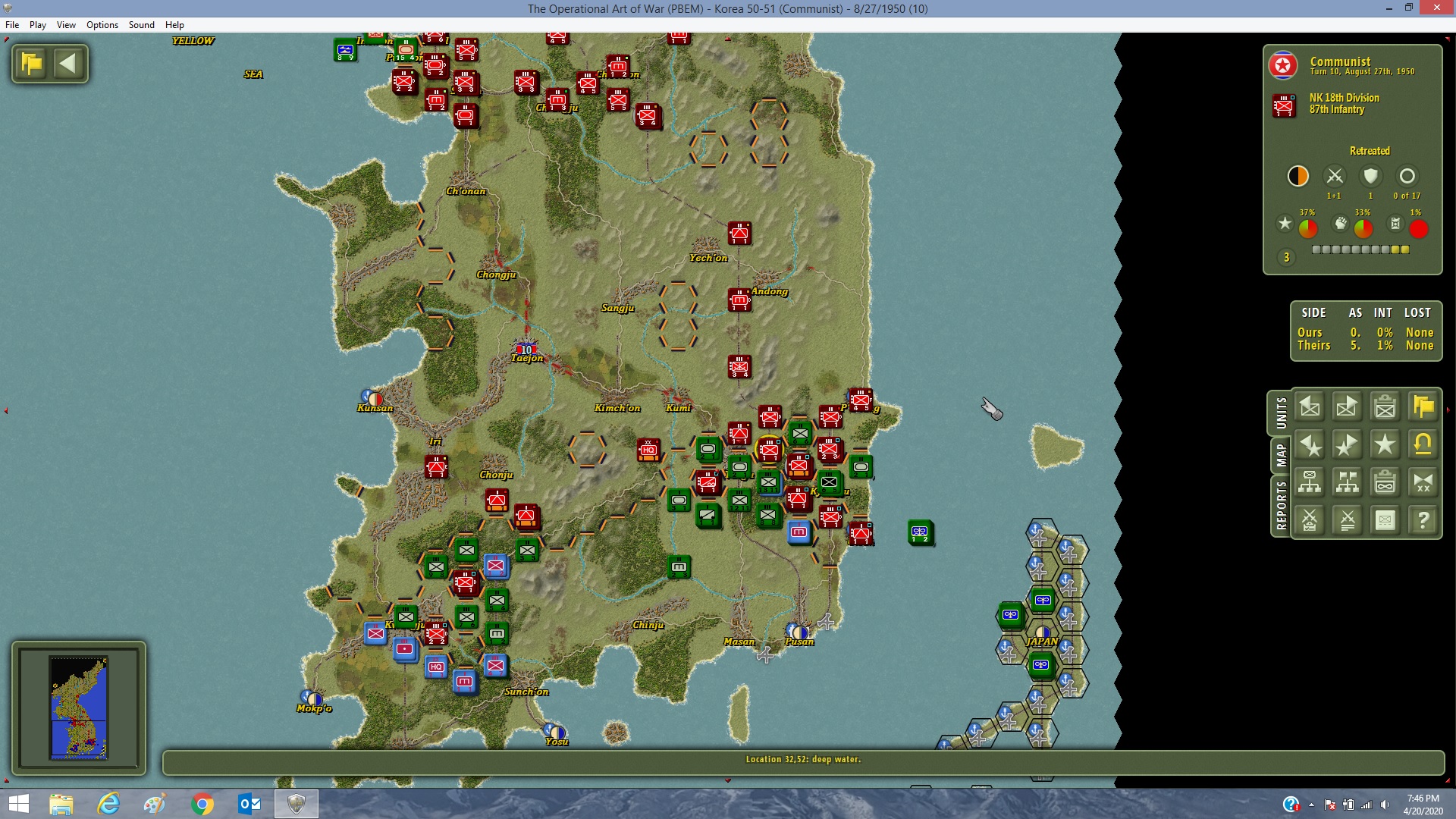This screenshot has height=819, width=1456.
Task: Click the yellow flags icon in Units panel
Action: [1423, 407]
